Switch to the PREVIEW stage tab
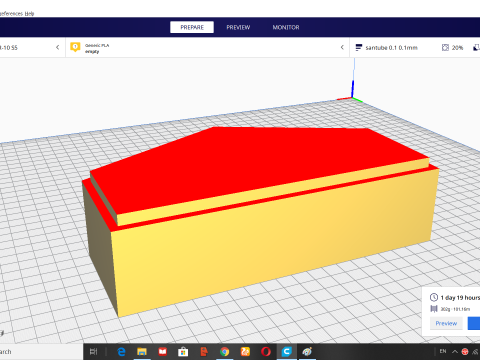Image resolution: width=480 pixels, height=360 pixels. tap(238, 27)
